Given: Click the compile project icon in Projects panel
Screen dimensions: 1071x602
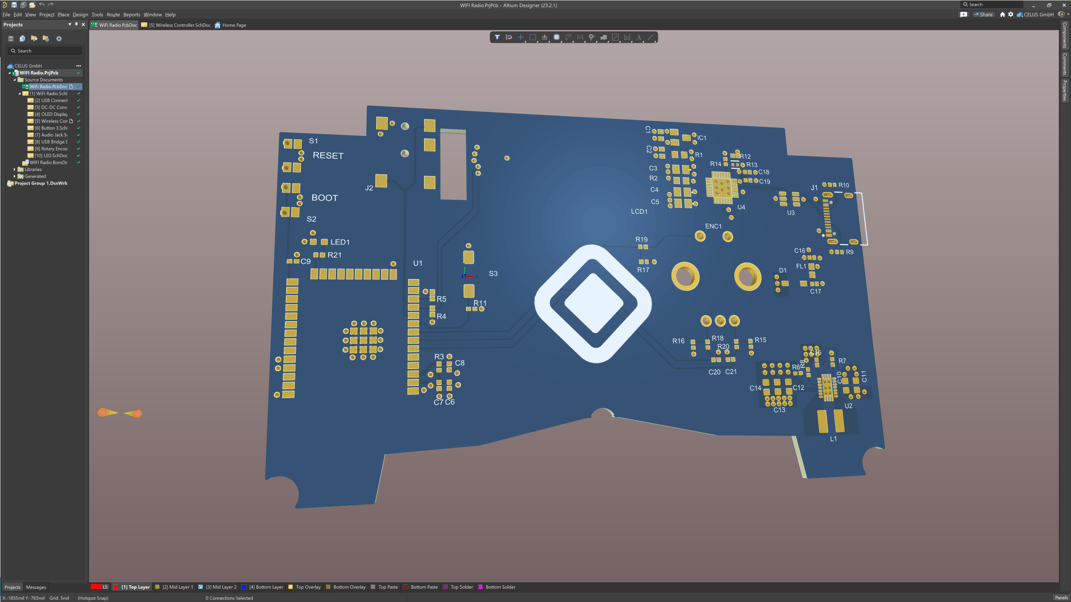Looking at the screenshot, I should [22, 39].
